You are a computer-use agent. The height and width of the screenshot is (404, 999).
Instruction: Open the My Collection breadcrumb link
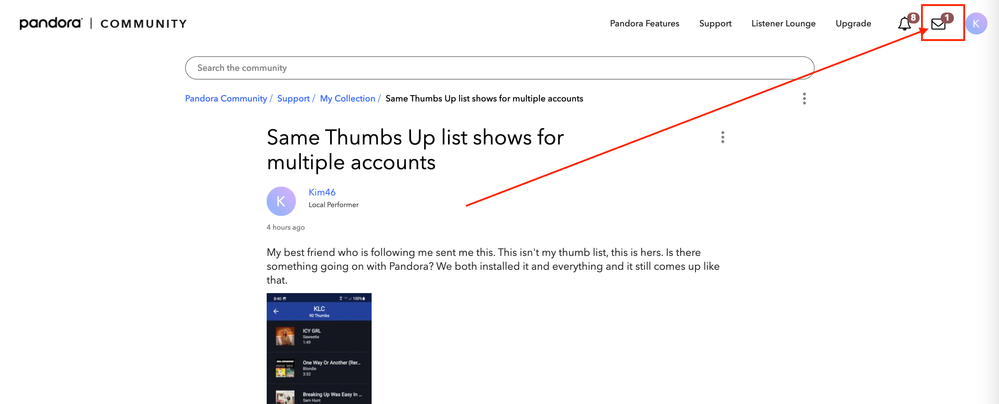tap(347, 99)
